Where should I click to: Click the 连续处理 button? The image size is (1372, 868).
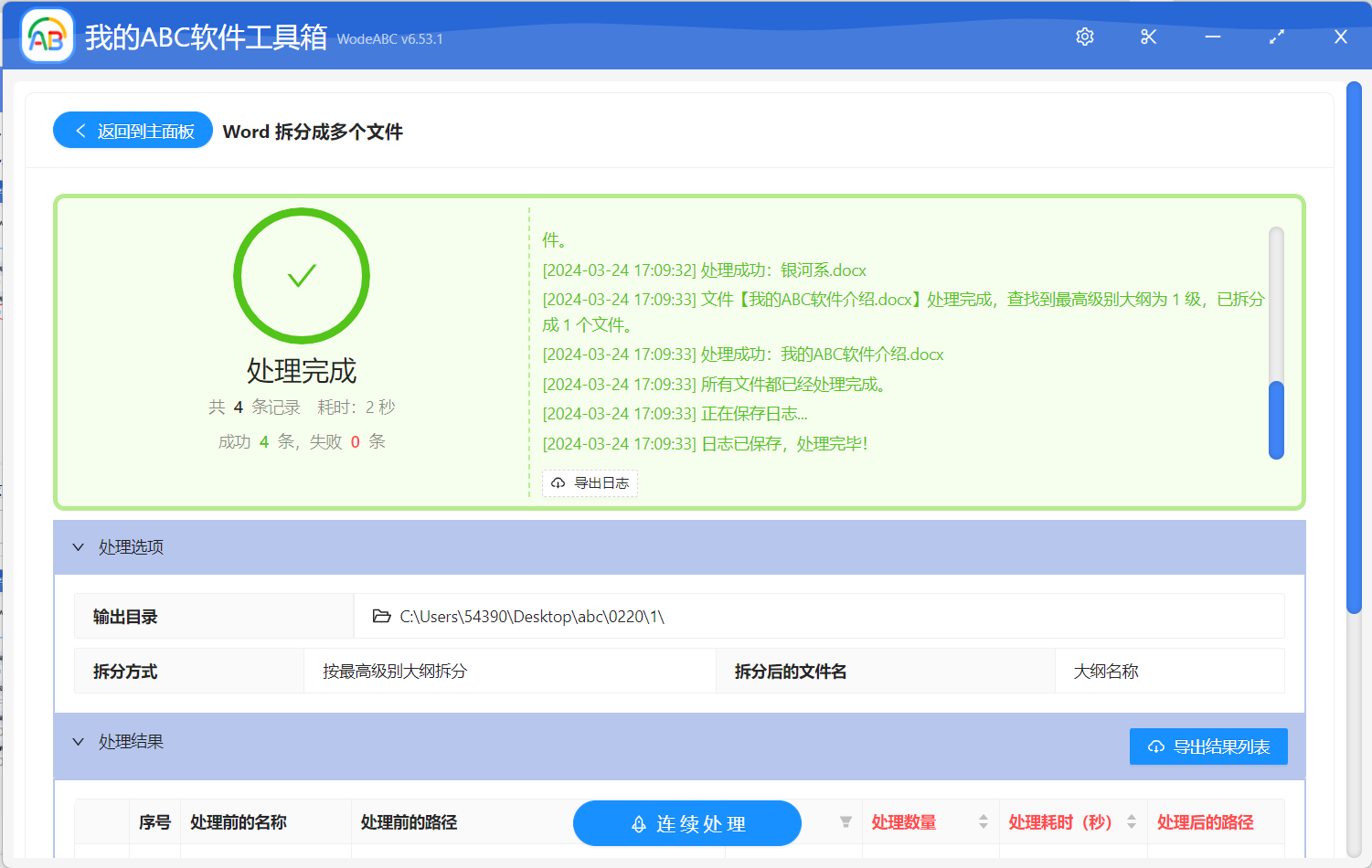point(686,823)
